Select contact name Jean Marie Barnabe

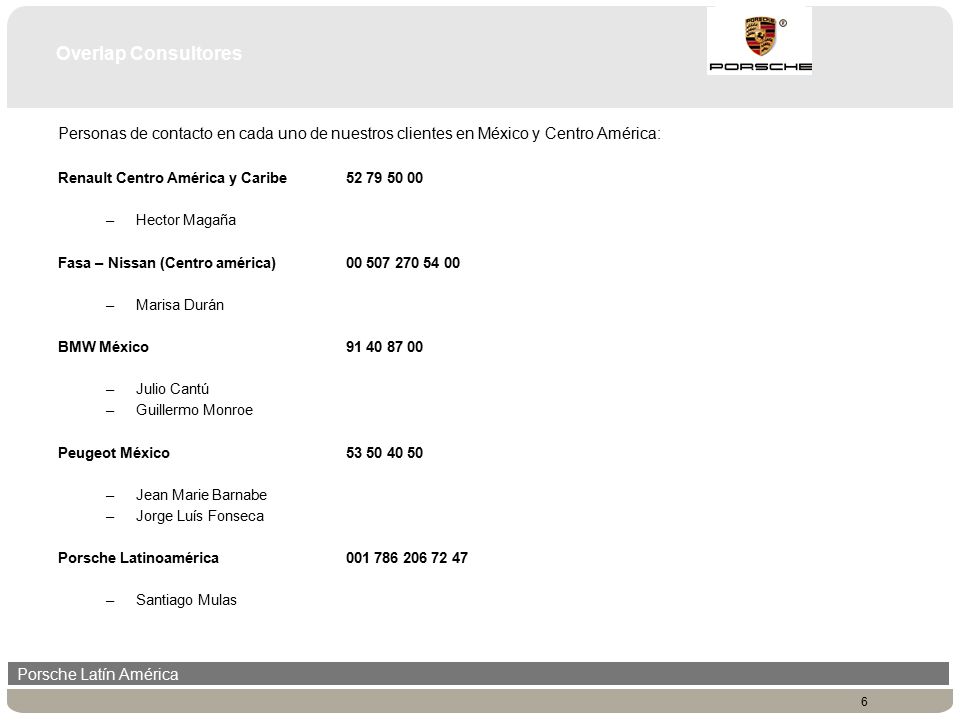pos(201,495)
